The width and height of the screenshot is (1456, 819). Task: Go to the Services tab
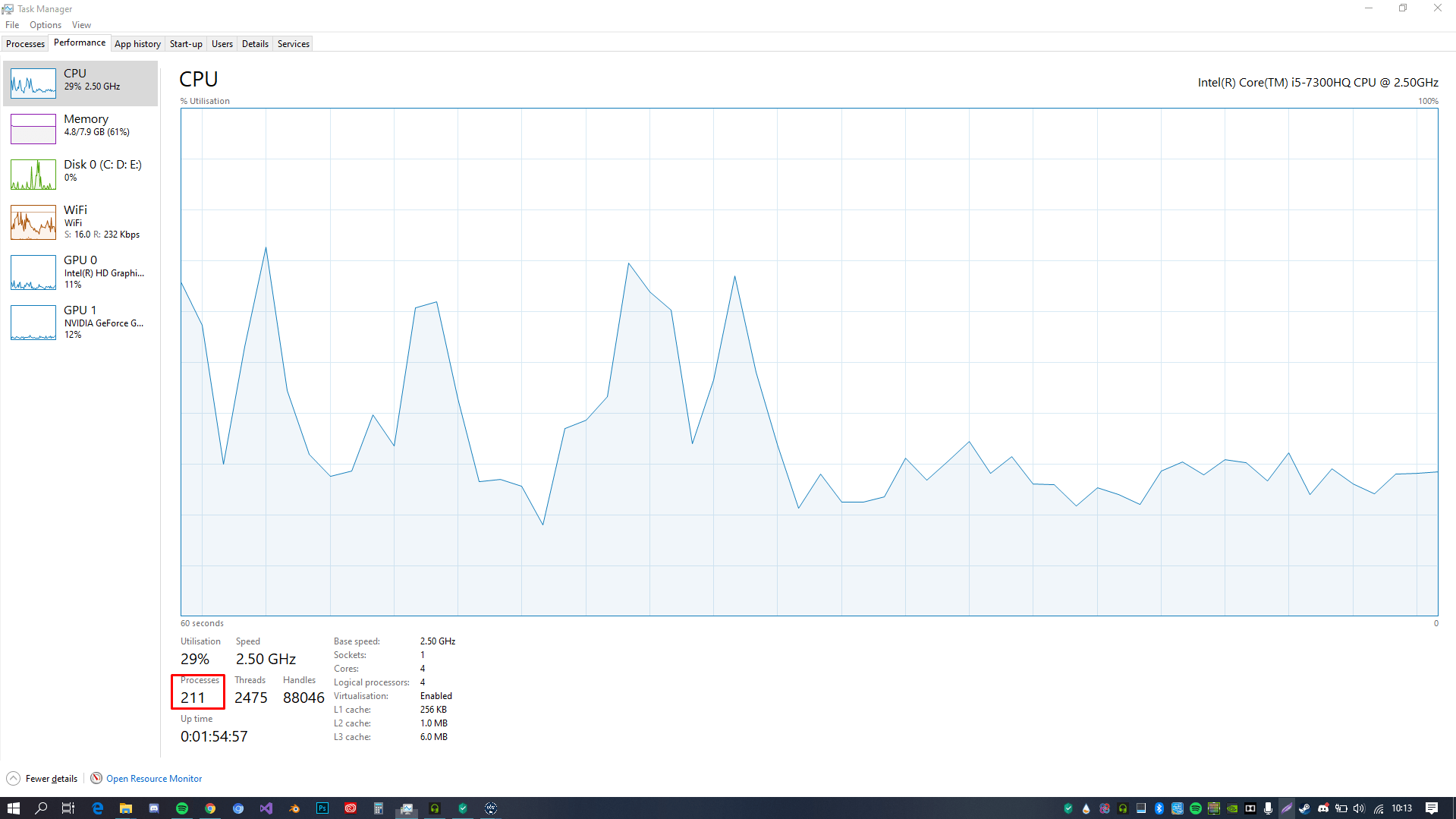294,44
